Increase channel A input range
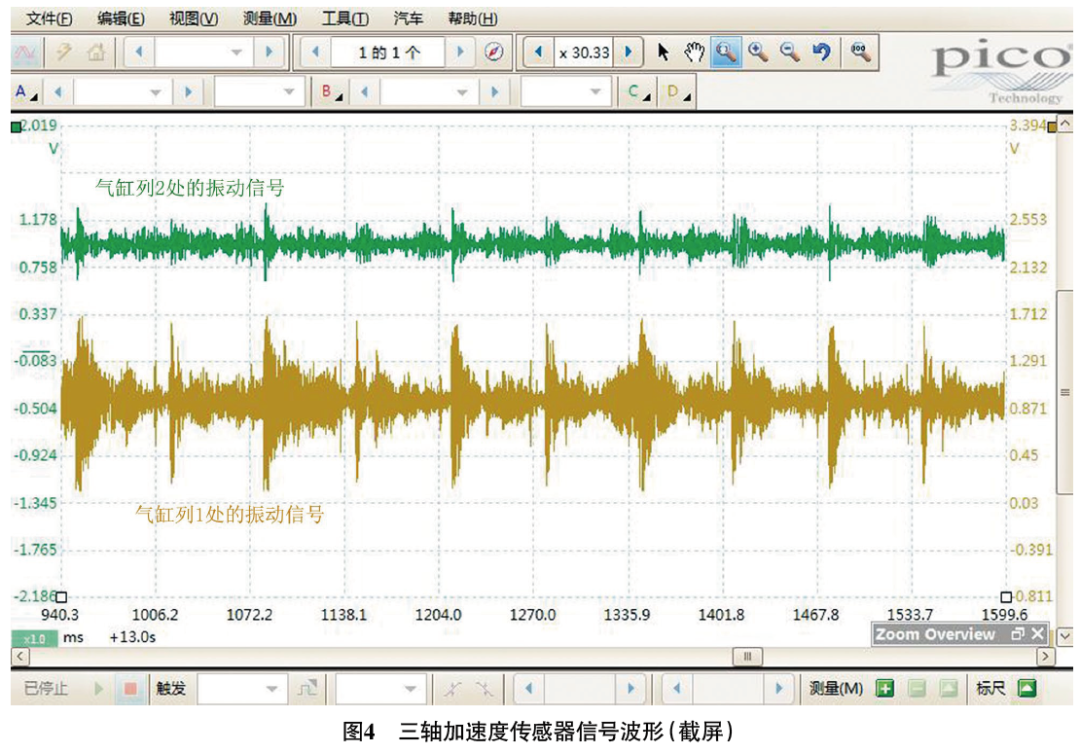This screenshot has height=753, width=1080. [188, 92]
